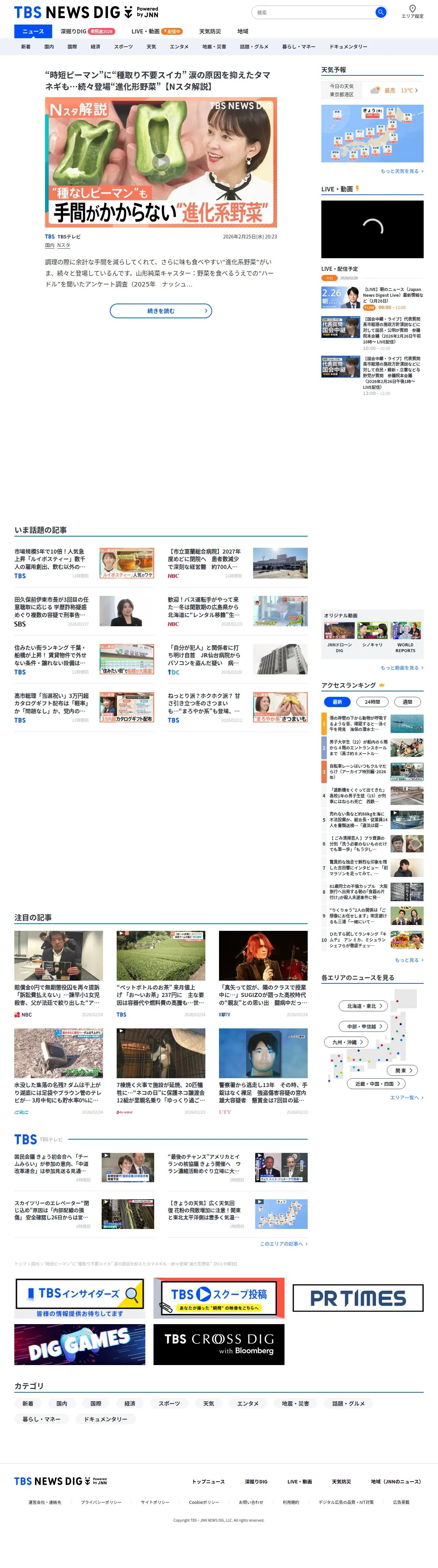Viewport: 438px width, 1568px height.
Task: Choose 九州・沖縄 on the area map
Action: (x=347, y=1042)
